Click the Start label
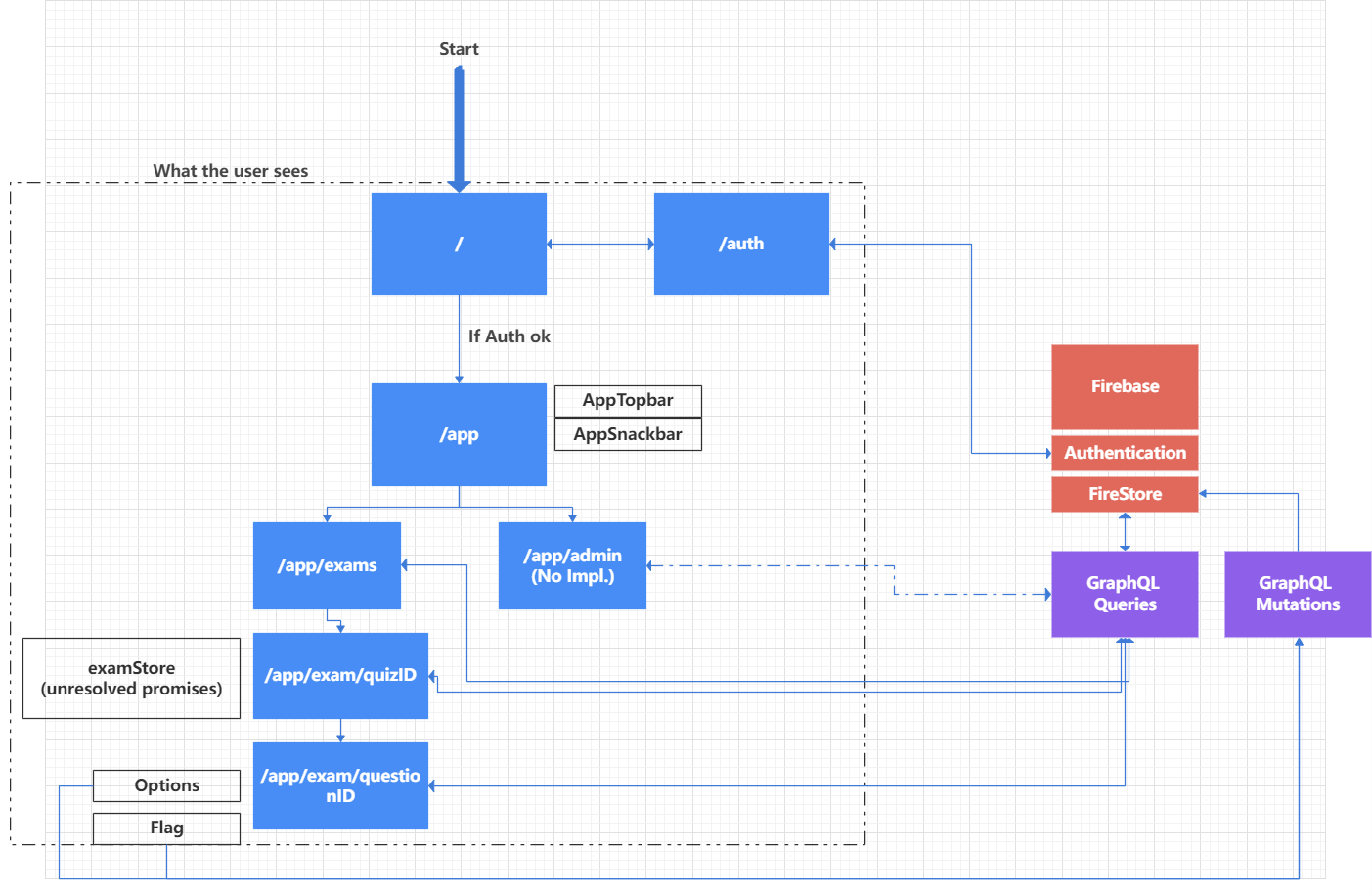 click(x=459, y=48)
